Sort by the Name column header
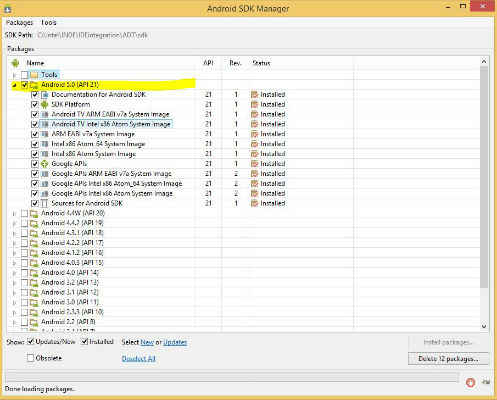The image size is (497, 400). point(35,63)
